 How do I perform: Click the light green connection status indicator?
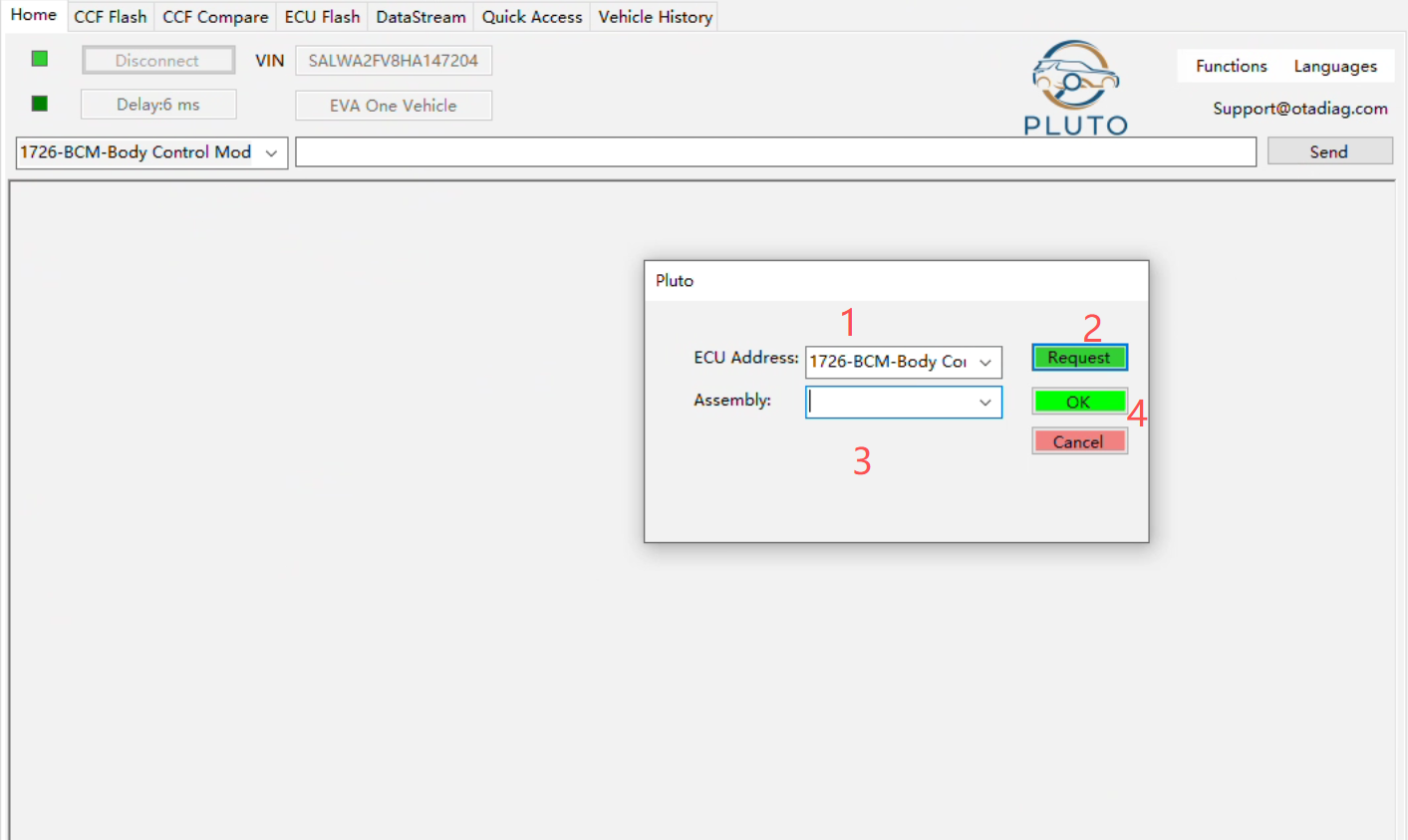(x=40, y=59)
